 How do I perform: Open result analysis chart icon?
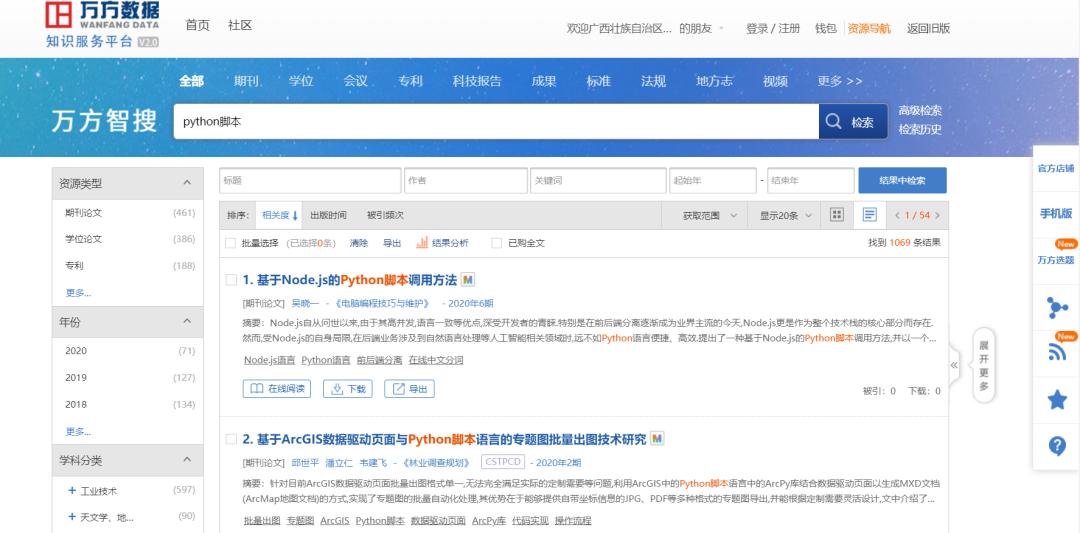click(x=422, y=242)
